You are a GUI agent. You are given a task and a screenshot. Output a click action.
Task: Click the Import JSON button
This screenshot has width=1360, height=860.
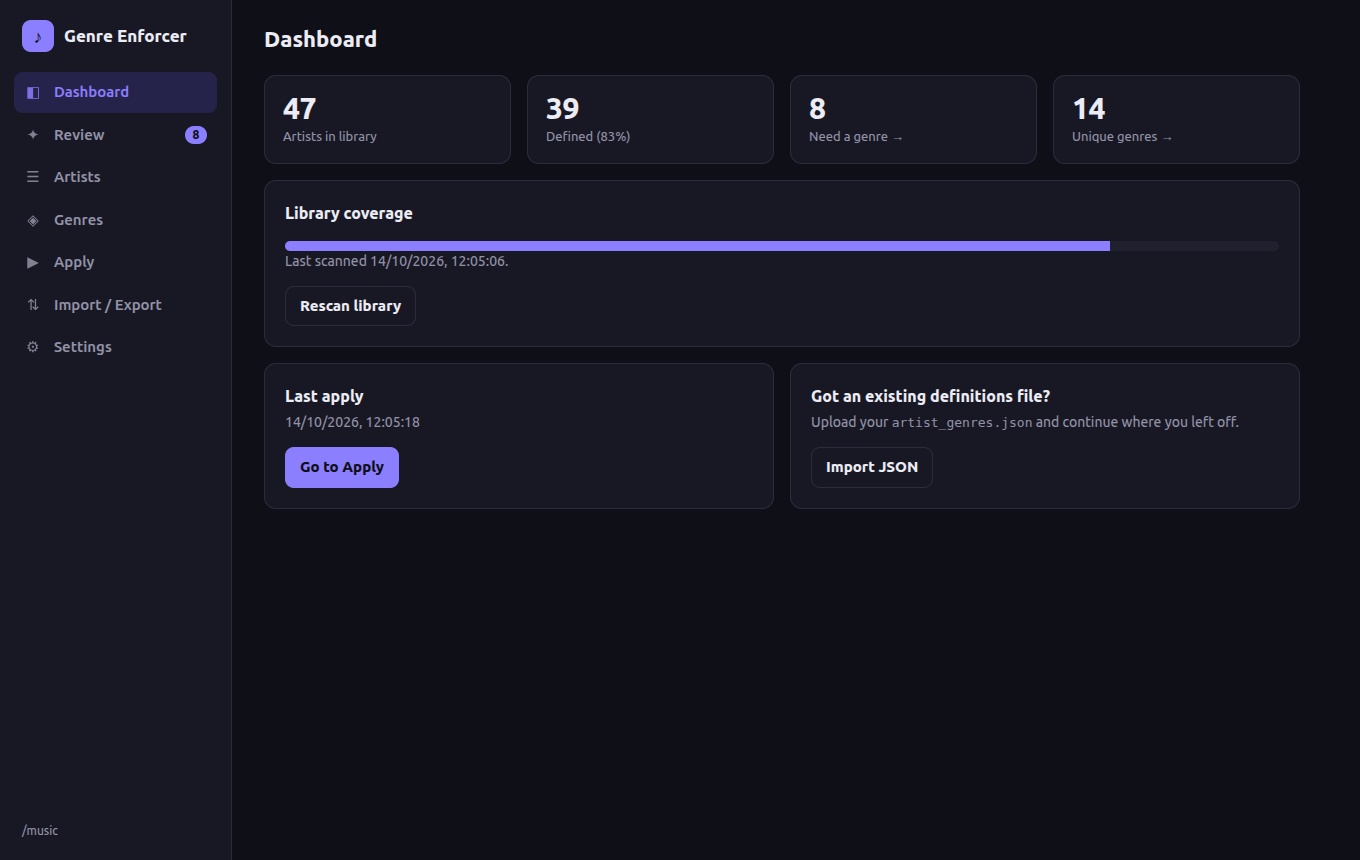[x=872, y=467]
